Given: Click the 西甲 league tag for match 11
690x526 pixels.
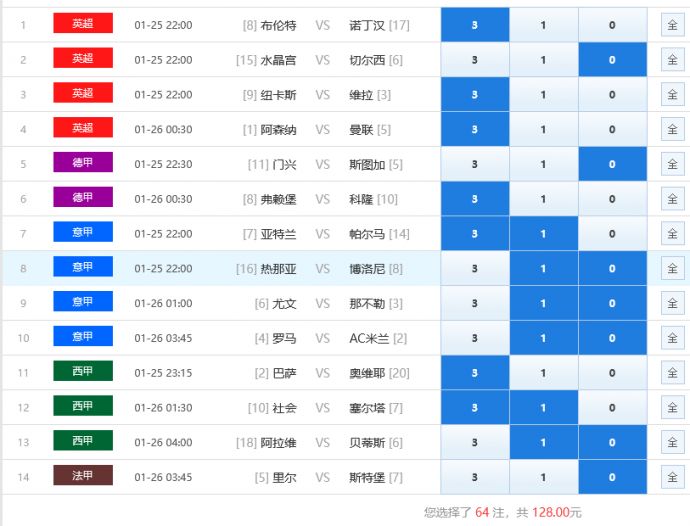Looking at the screenshot, I should pyautogui.click(x=83, y=372).
